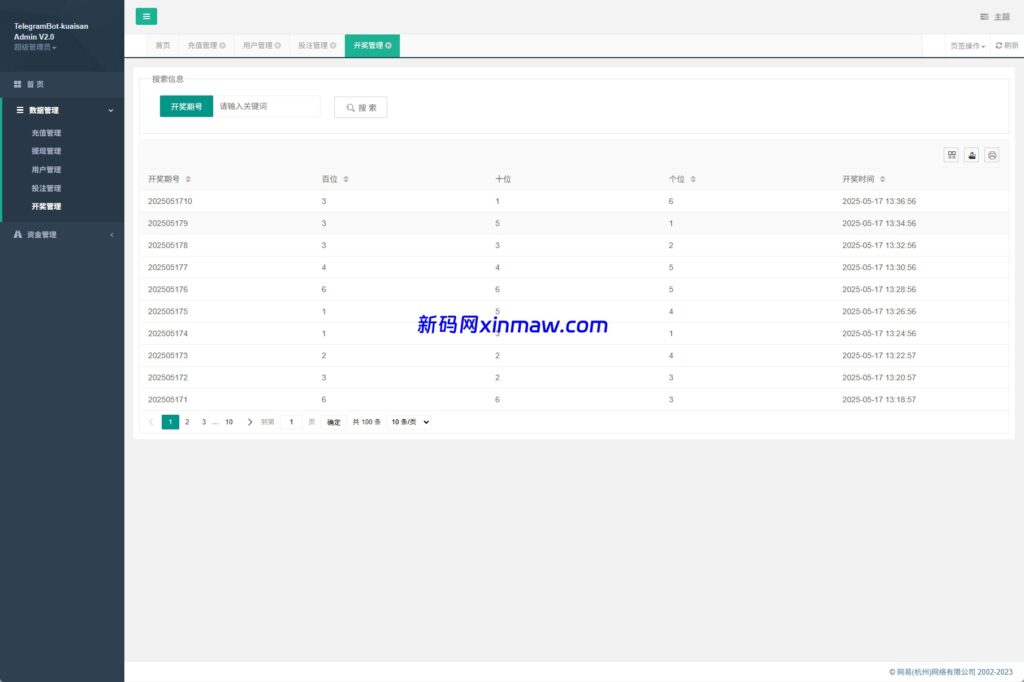Switch to the 用户管理 tab

(x=257, y=46)
